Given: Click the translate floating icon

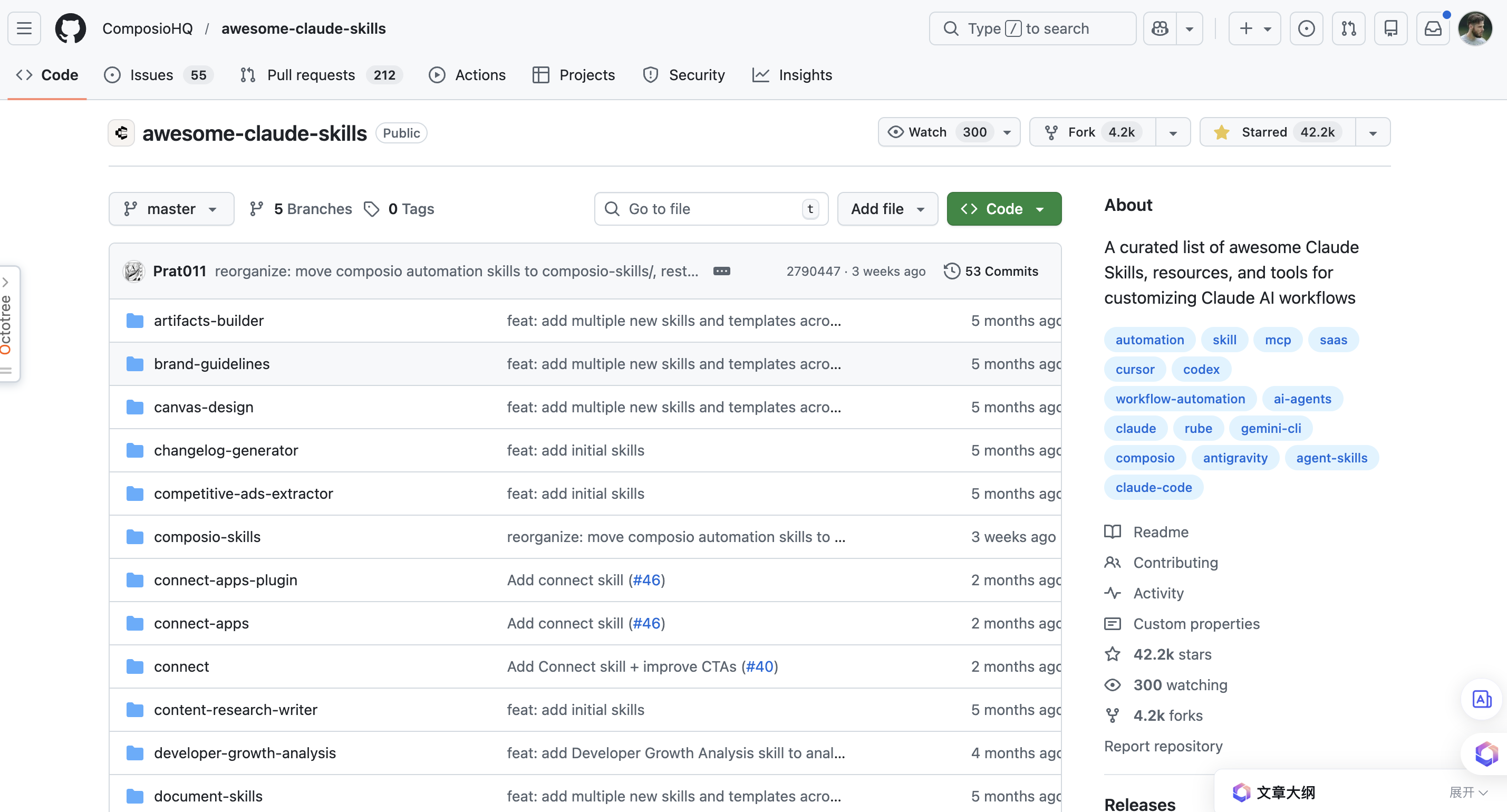Looking at the screenshot, I should pos(1481,699).
